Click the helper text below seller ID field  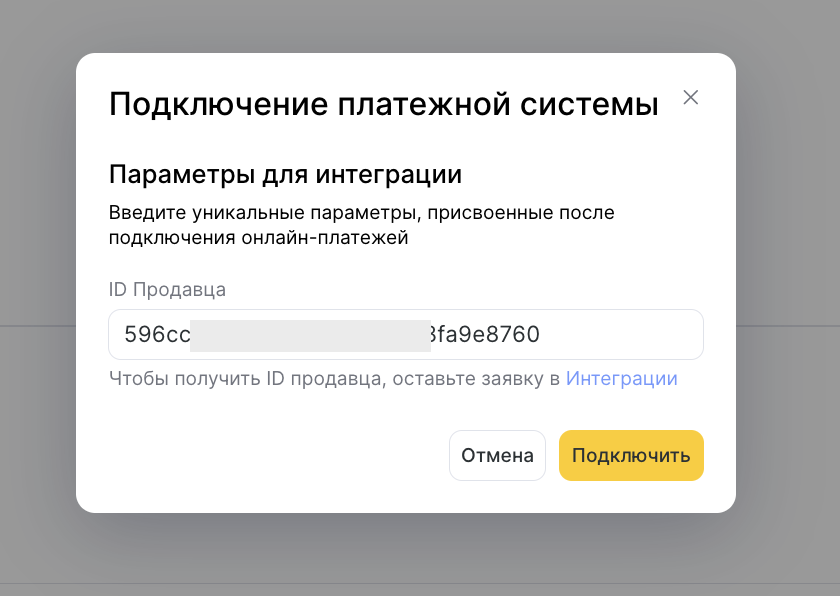point(336,379)
